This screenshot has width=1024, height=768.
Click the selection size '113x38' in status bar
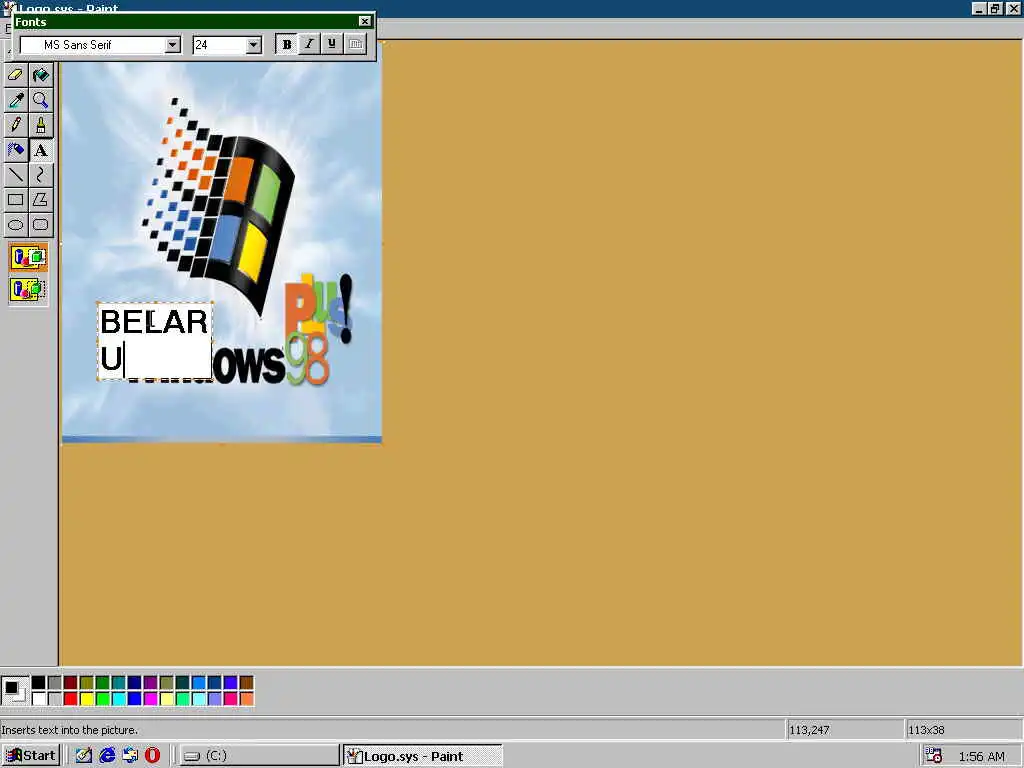click(926, 729)
